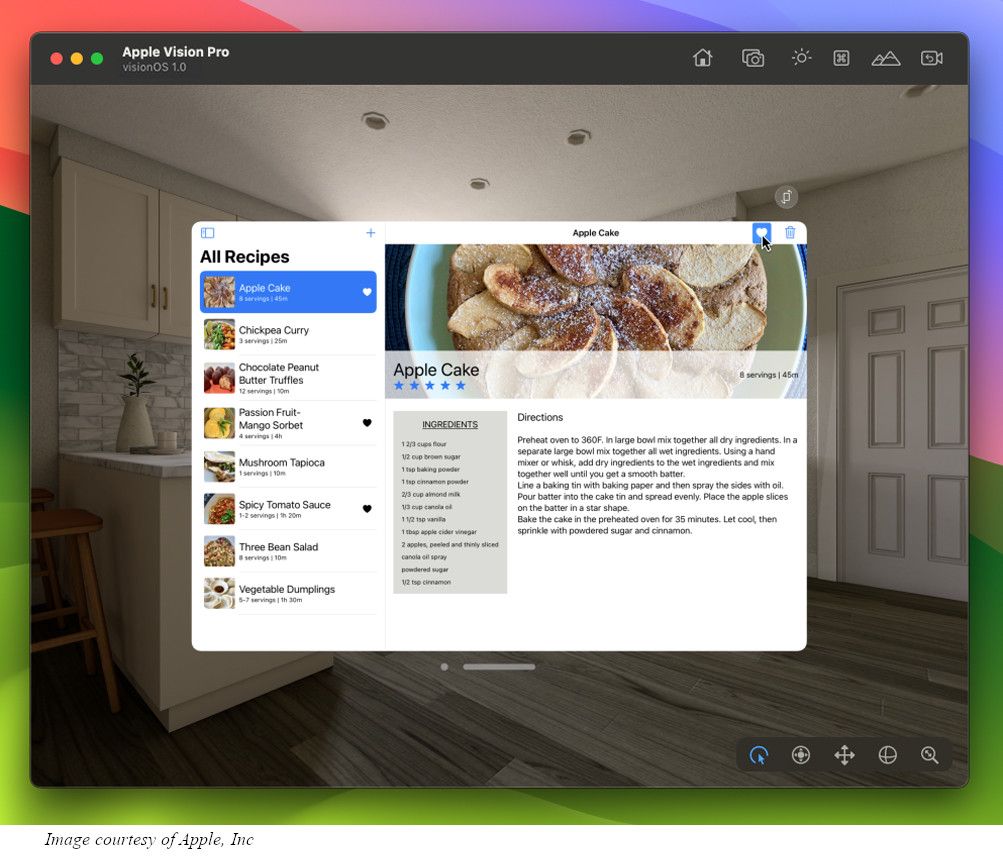Open the Vegetable Dumplings recipe

288,593
